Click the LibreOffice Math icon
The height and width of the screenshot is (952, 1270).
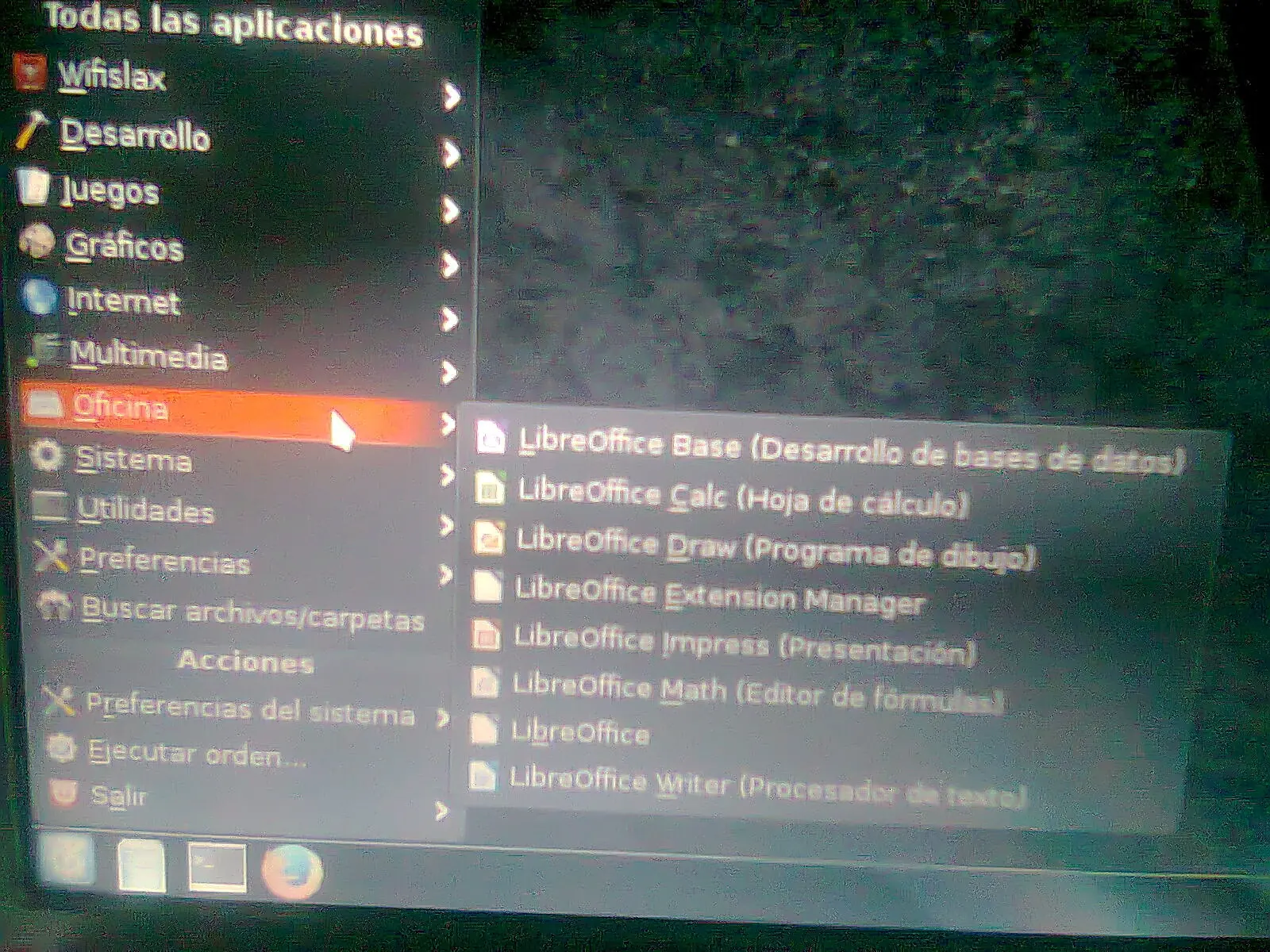tap(485, 682)
